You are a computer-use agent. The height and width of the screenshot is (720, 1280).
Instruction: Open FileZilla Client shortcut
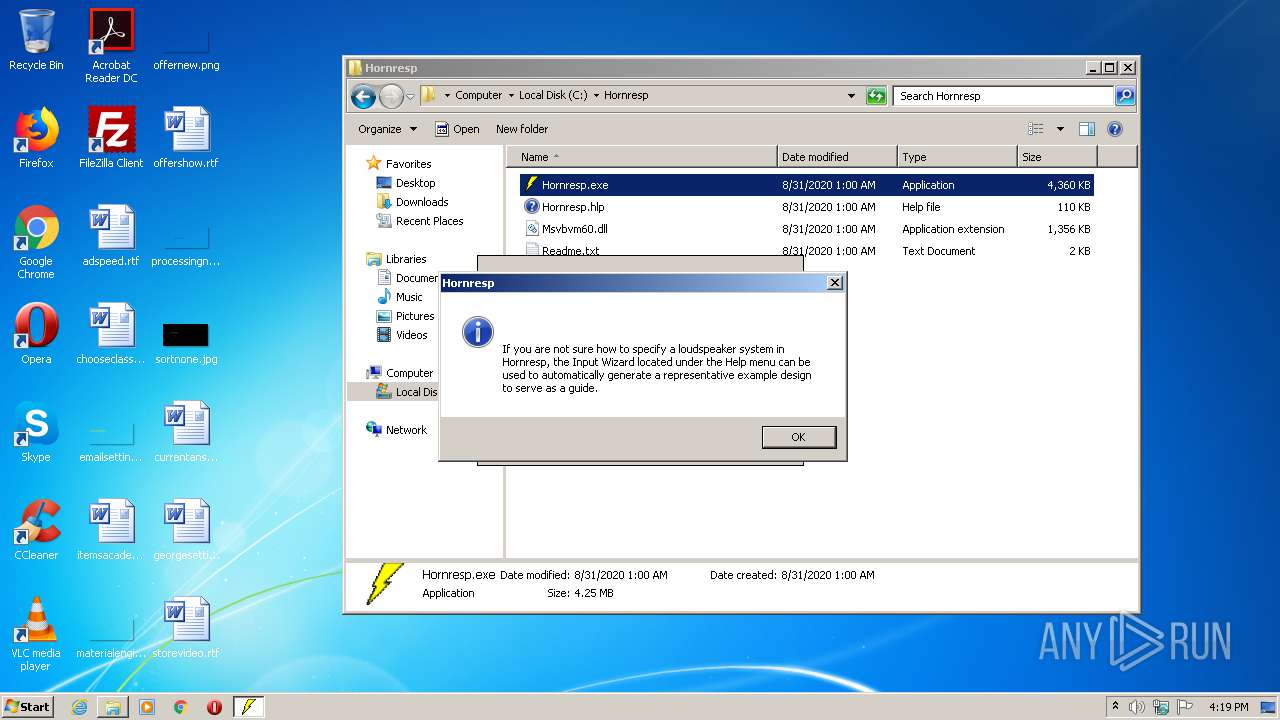(x=111, y=138)
